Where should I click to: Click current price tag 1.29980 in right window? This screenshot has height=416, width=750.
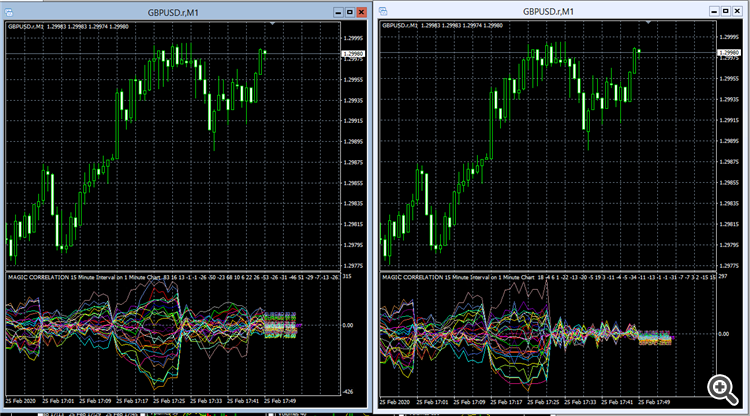click(729, 53)
